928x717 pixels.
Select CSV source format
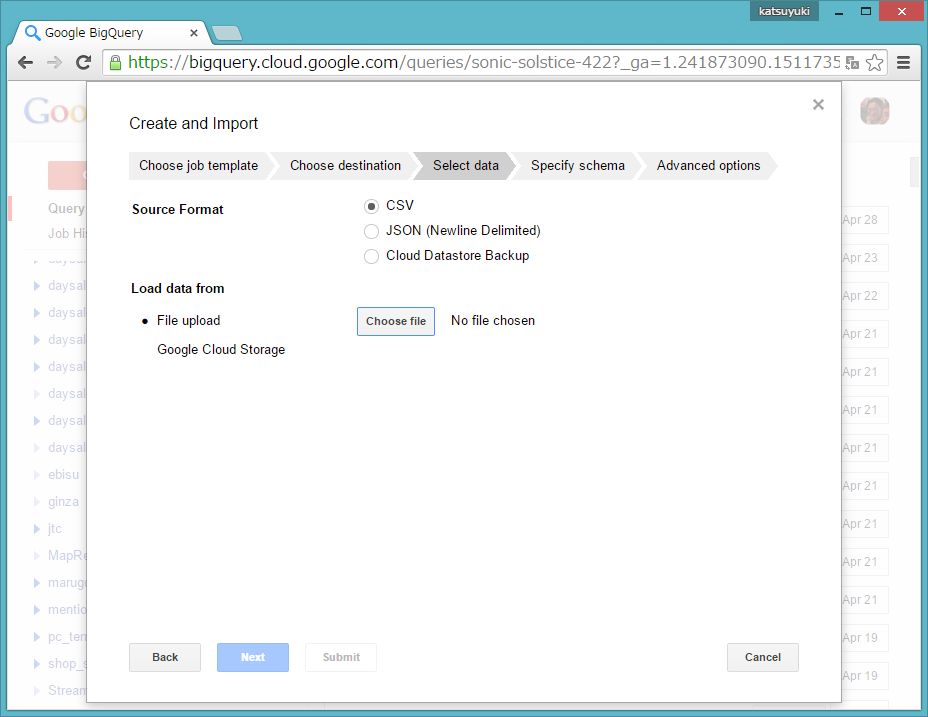[x=371, y=206]
